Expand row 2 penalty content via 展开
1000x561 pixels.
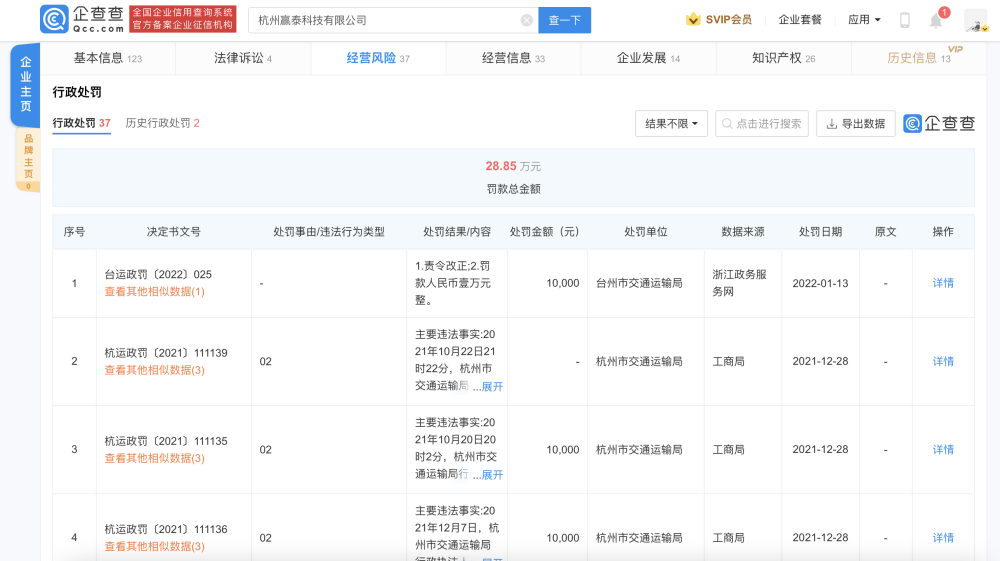pos(492,386)
